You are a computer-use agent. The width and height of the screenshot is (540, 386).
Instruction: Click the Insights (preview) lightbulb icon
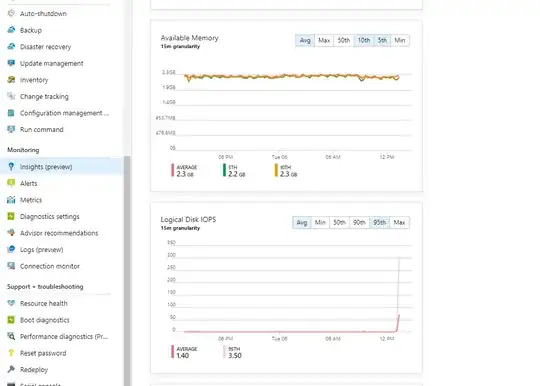tap(11, 167)
